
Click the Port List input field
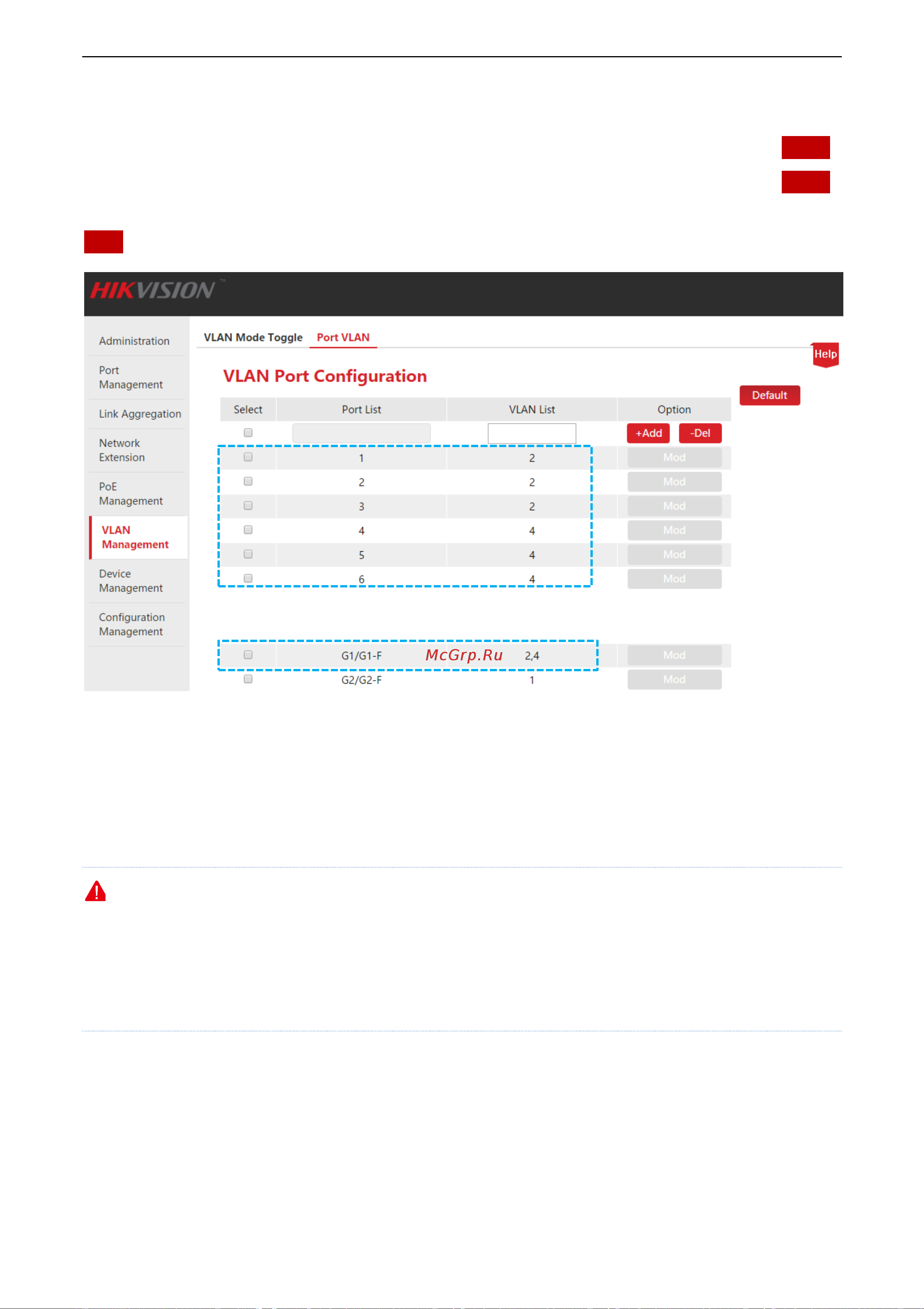[x=361, y=433]
